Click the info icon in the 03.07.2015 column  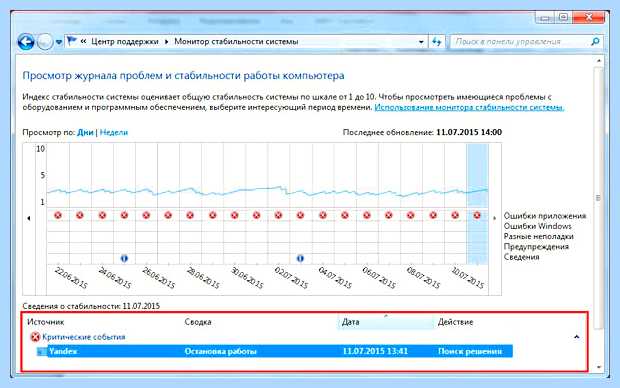[x=300, y=259]
